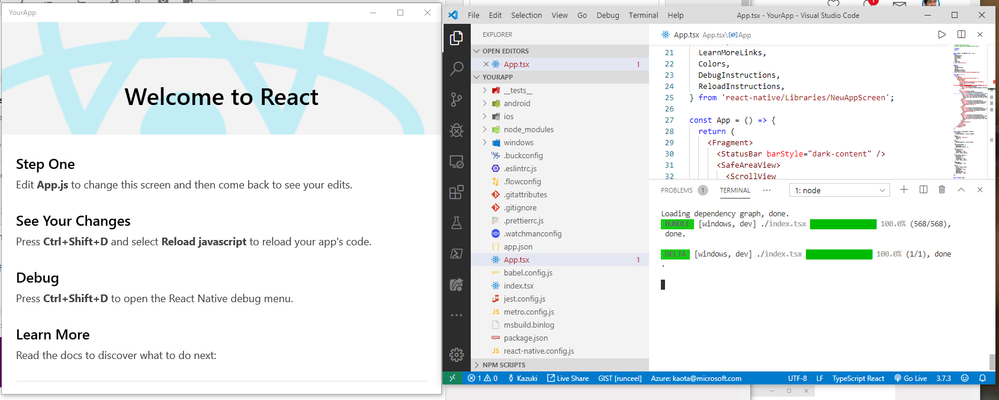Add a new terminal with the plus icon
This screenshot has height=400, width=999.
coord(903,190)
